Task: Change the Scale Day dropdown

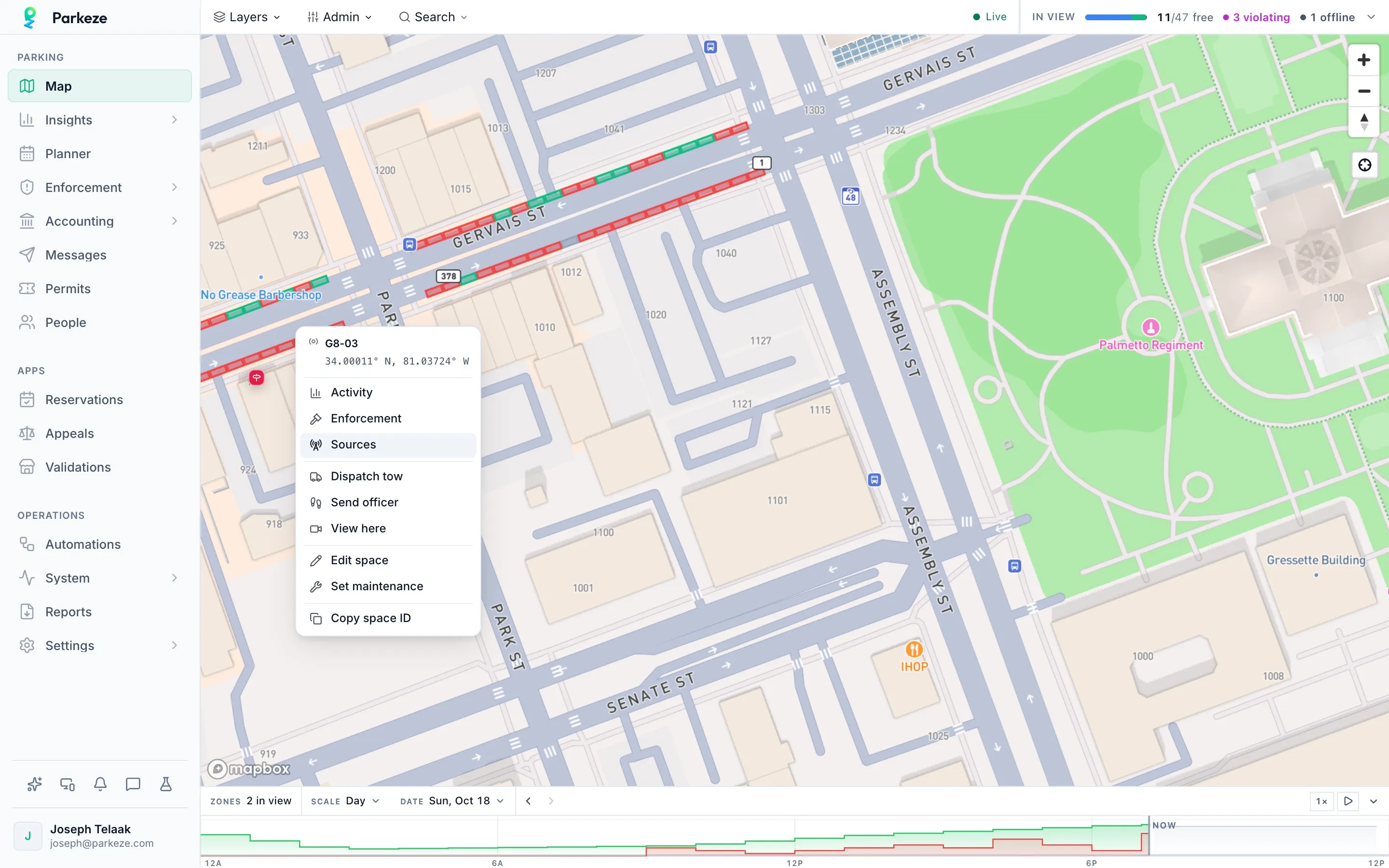Action: click(345, 801)
